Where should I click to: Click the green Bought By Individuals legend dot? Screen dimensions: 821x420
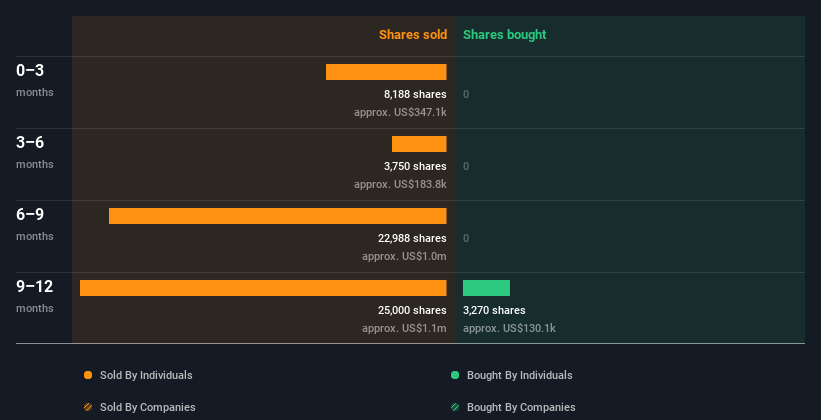coord(455,375)
